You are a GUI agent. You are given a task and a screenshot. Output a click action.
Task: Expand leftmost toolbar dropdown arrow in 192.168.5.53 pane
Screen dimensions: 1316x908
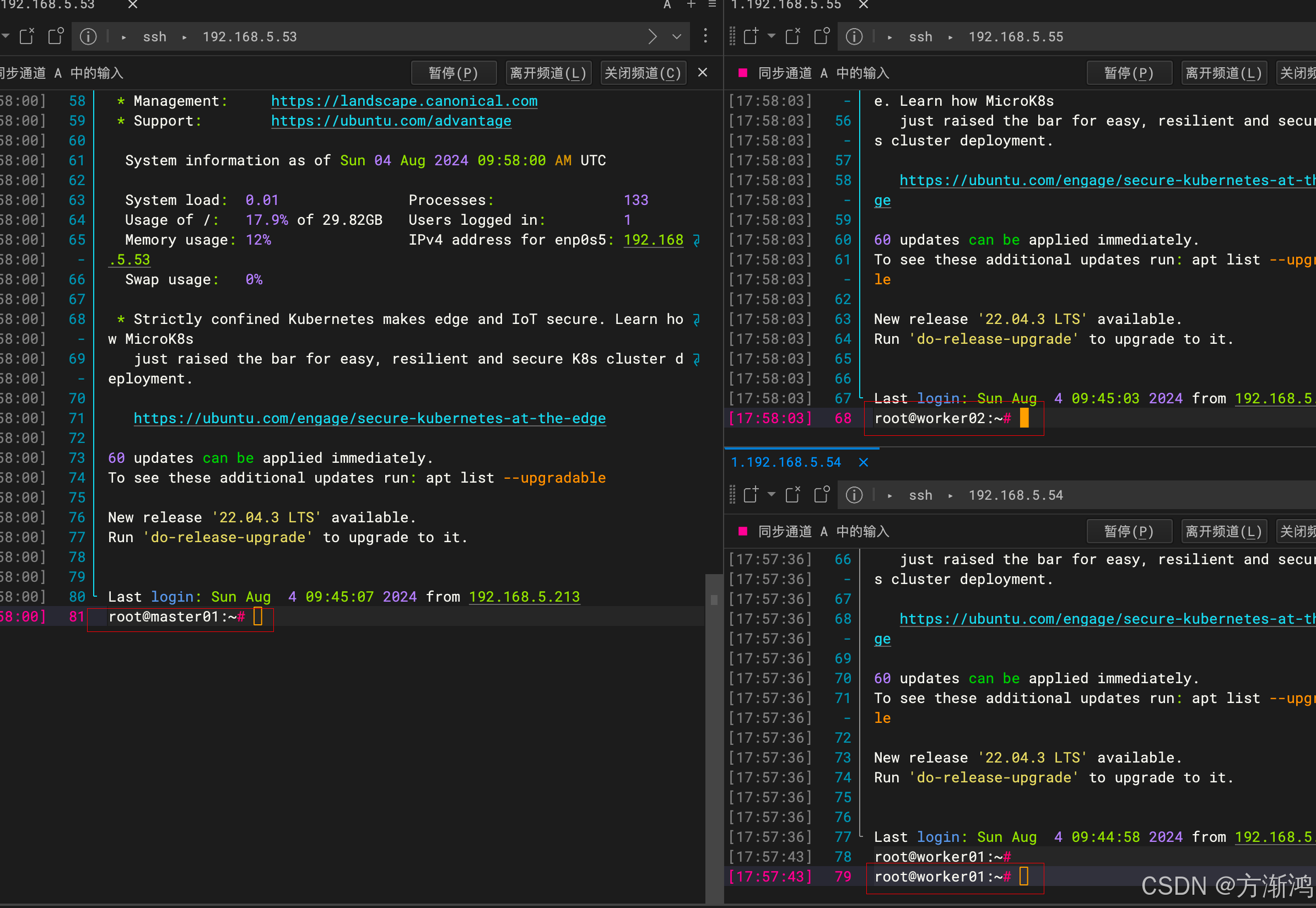[5, 36]
